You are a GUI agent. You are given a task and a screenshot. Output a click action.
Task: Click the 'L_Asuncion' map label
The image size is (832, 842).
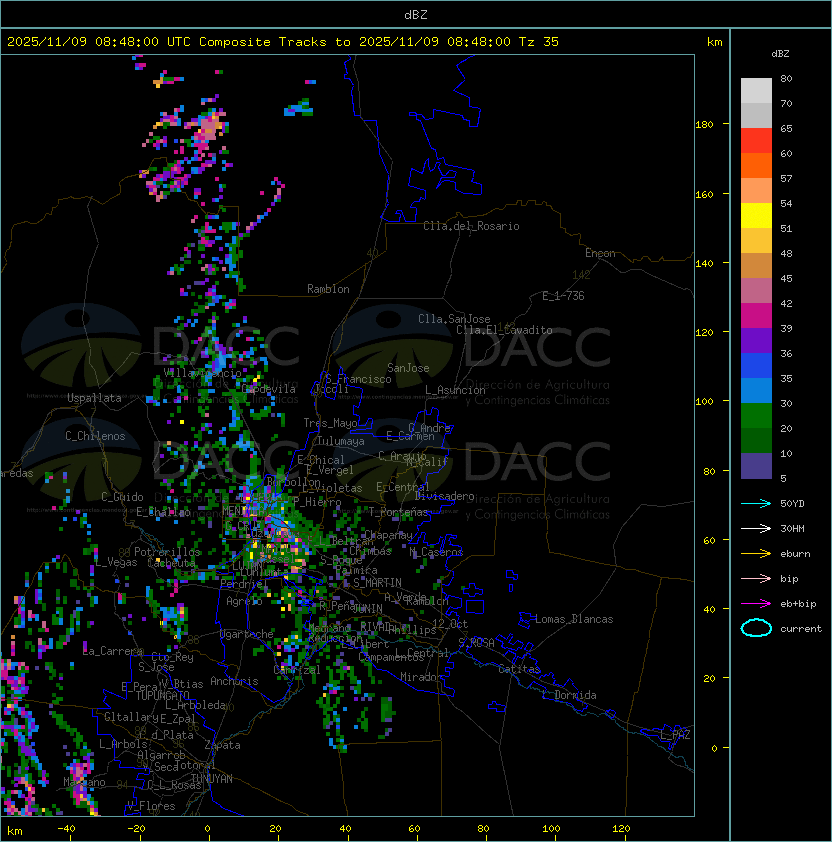click(x=455, y=390)
